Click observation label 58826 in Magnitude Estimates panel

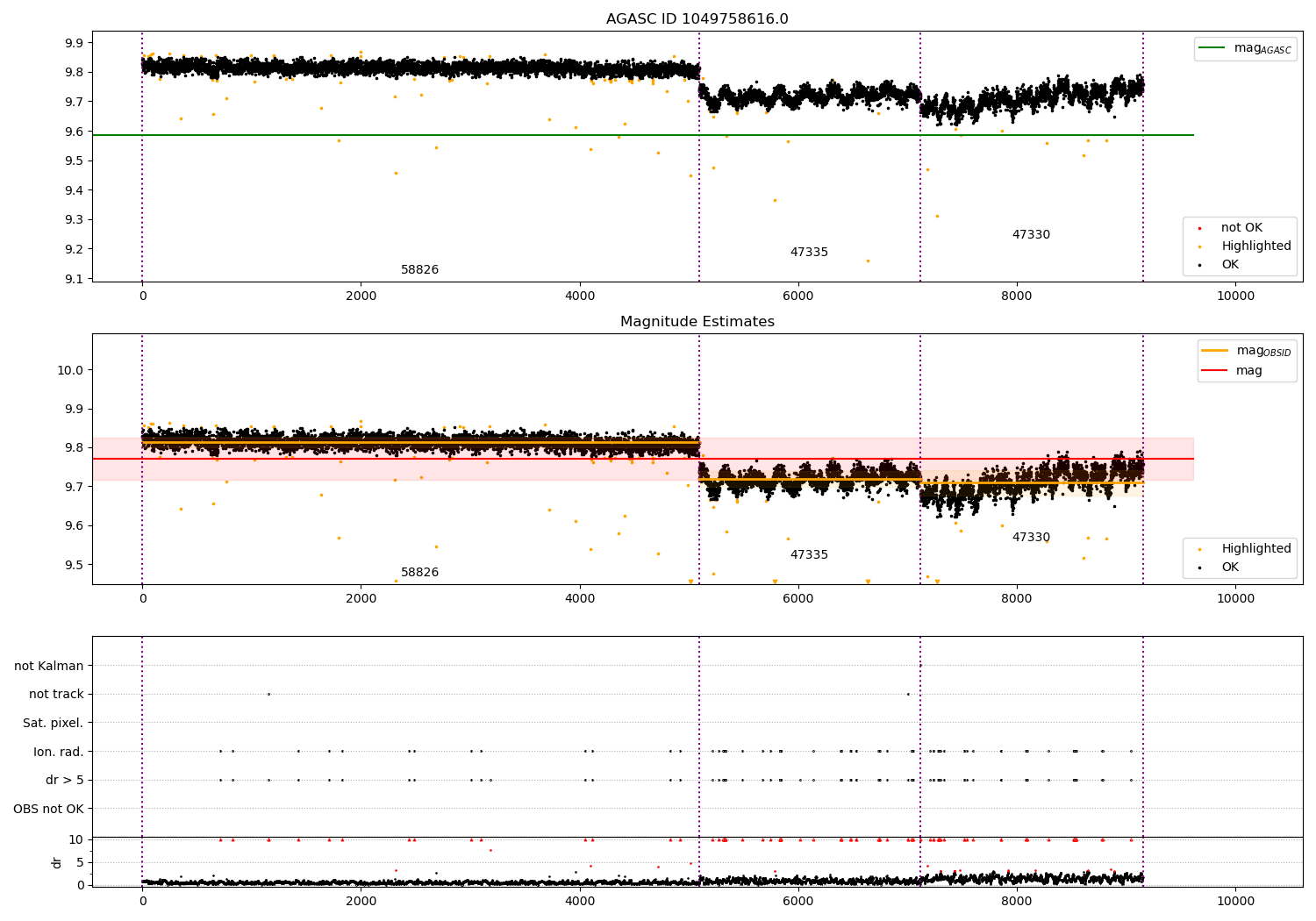tap(419, 573)
